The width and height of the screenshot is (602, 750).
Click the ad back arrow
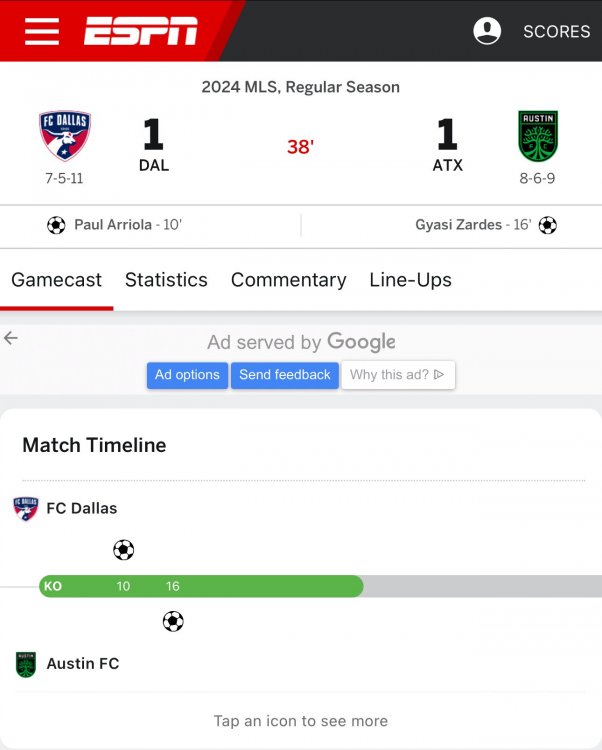click(11, 339)
